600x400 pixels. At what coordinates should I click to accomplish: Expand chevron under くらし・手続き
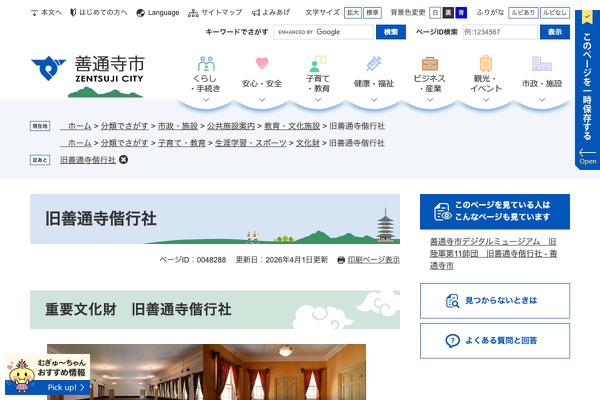206,100
